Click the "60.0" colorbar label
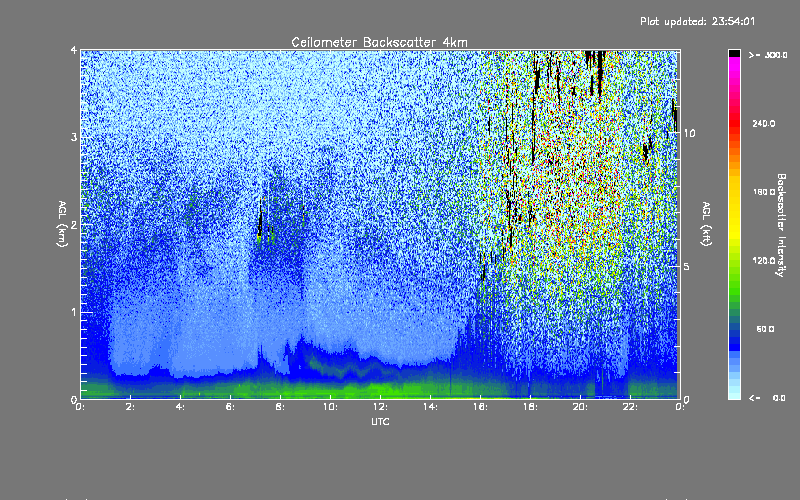The height and width of the screenshot is (500, 800). click(x=765, y=329)
